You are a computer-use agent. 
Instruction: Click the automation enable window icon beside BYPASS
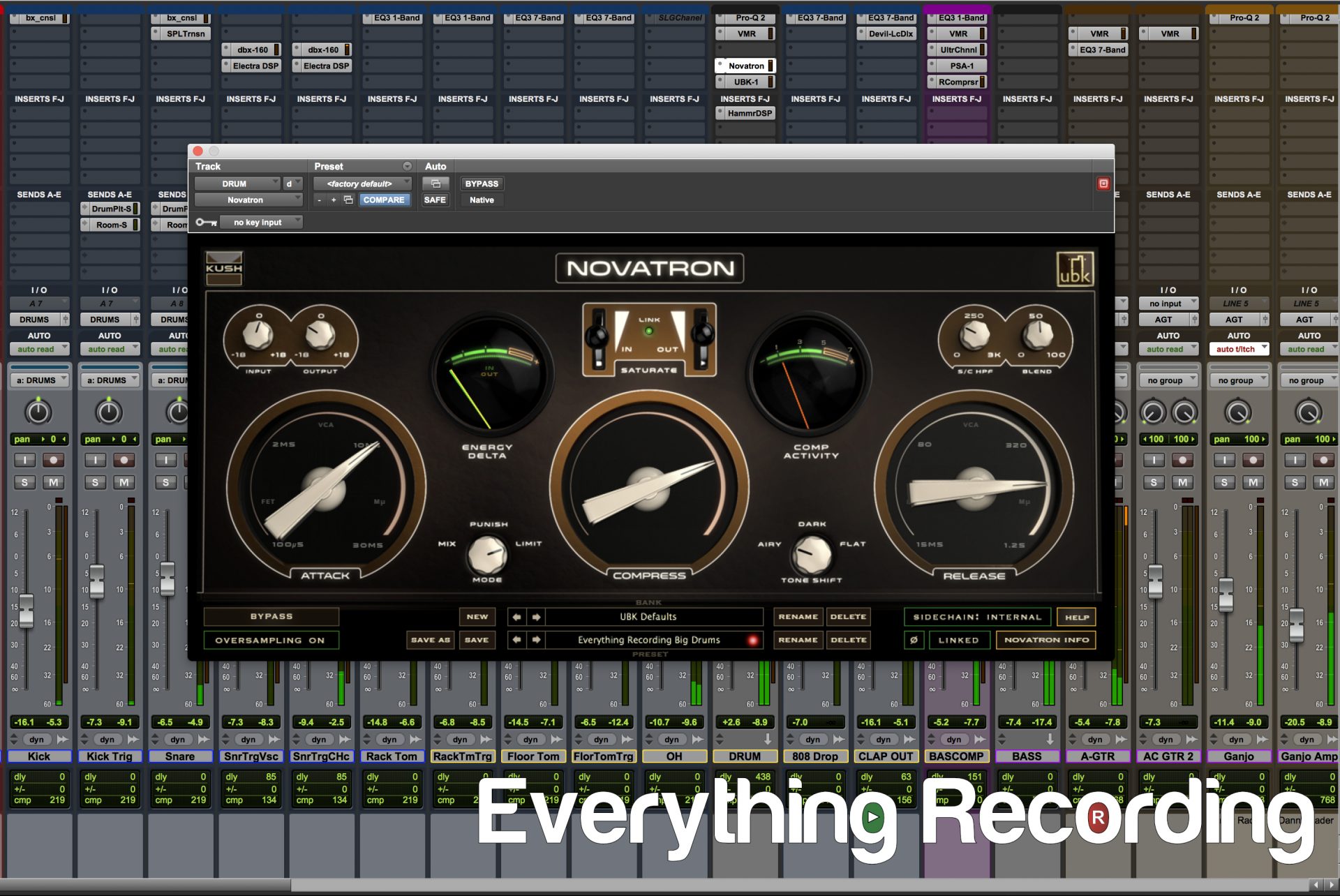pyautogui.click(x=435, y=184)
